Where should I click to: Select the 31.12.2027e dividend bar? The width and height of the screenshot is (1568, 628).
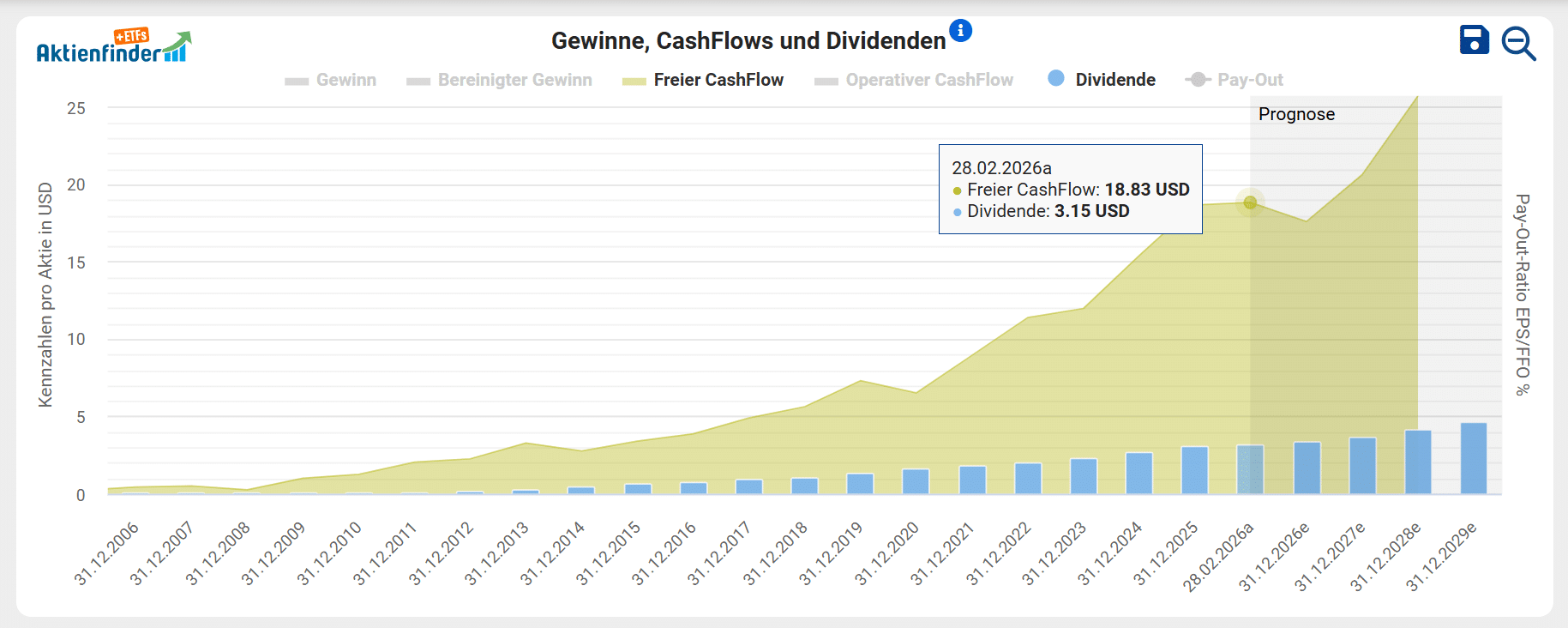pos(1361,466)
